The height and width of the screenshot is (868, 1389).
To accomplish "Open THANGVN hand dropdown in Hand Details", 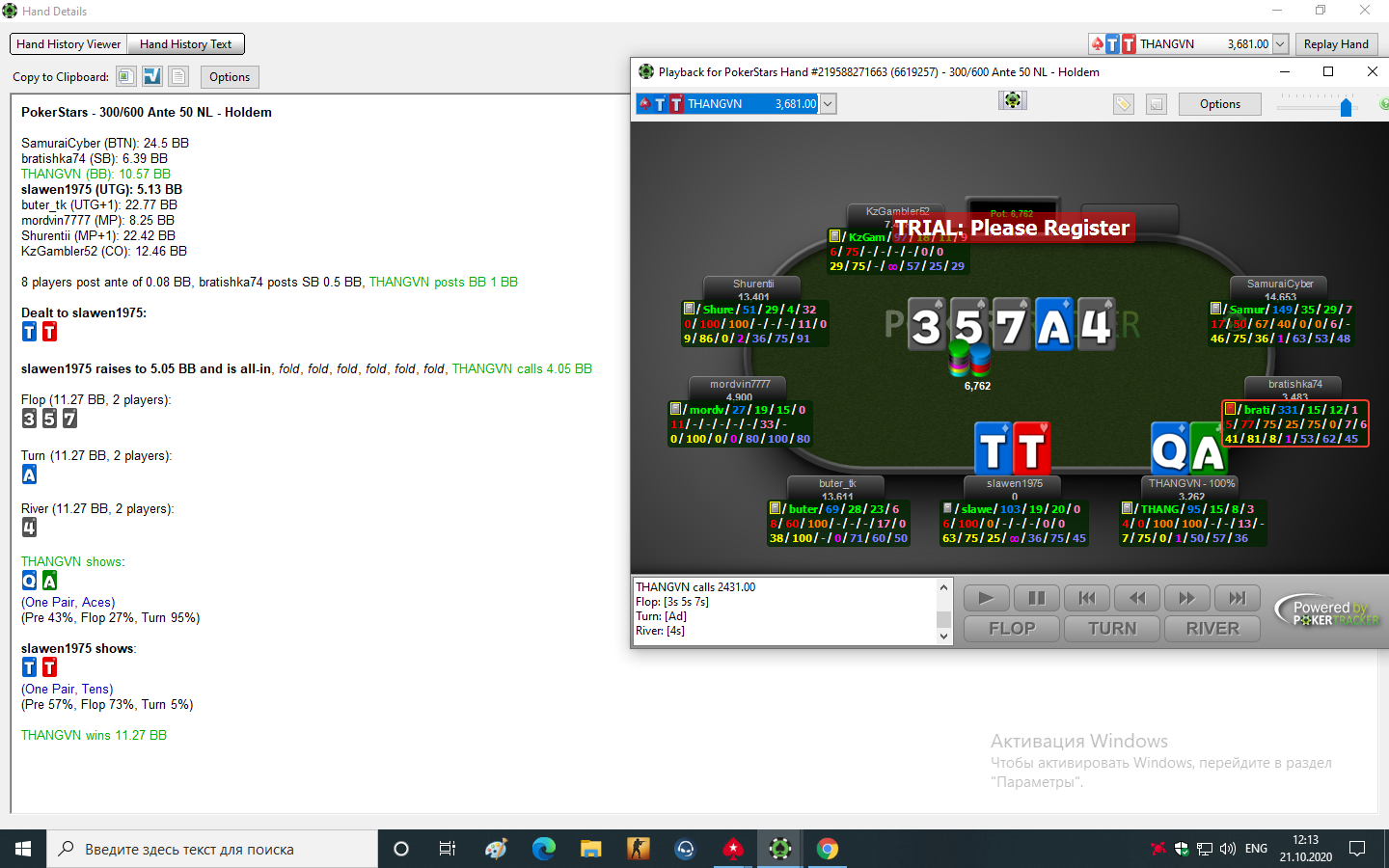I will 1280,44.
